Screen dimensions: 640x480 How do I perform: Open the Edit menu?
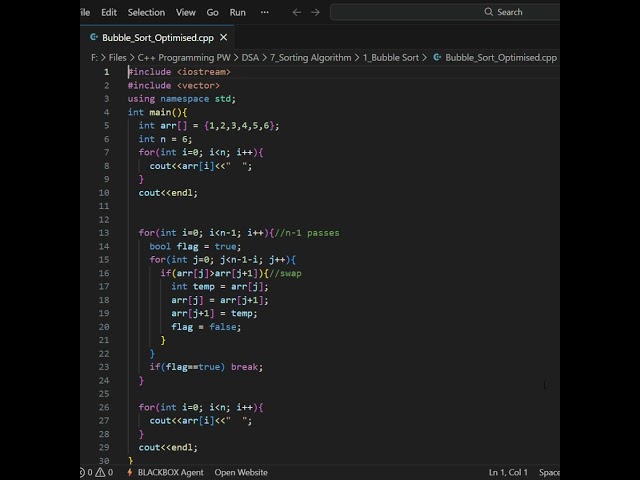[x=109, y=12]
